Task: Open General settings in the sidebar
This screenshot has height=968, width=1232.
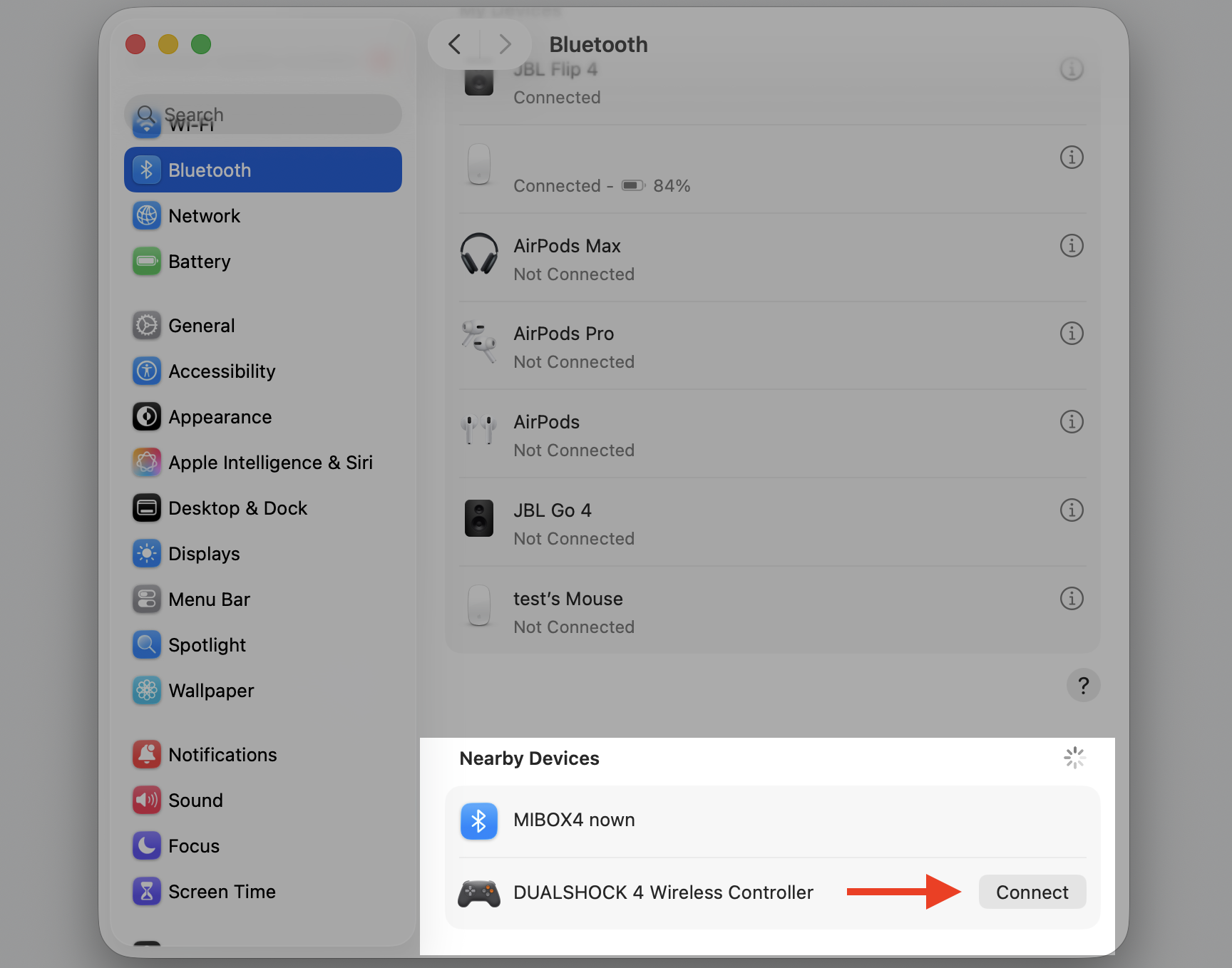Action: click(x=263, y=326)
